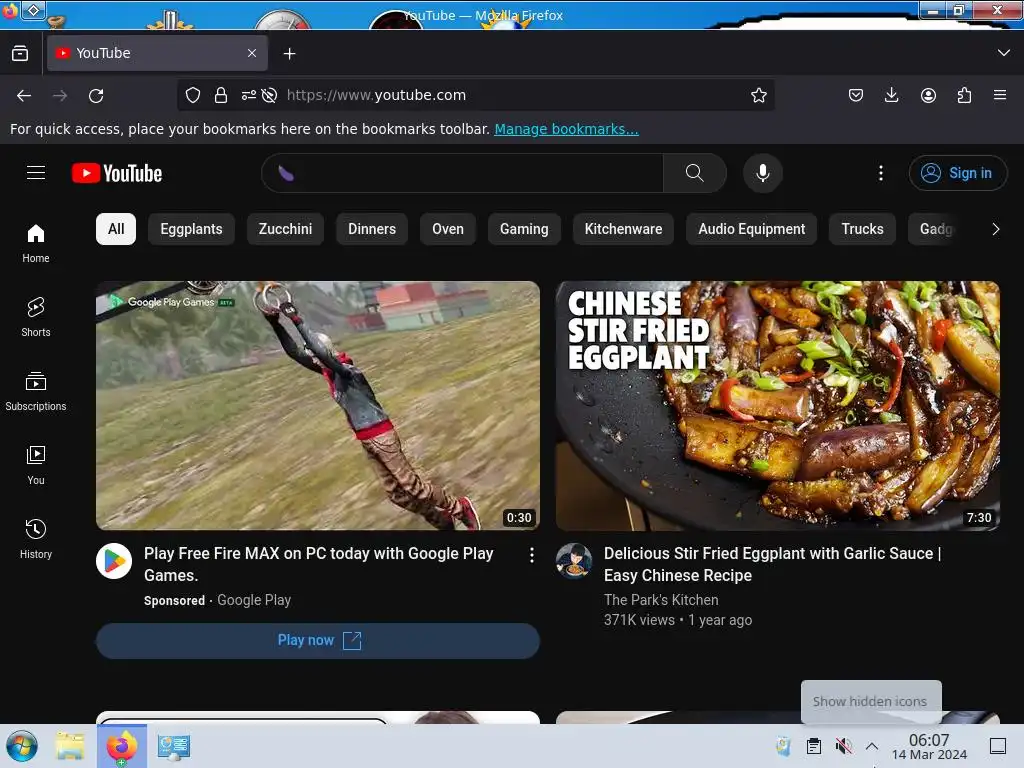
Task: Click the YouTube logo
Action: (x=117, y=173)
